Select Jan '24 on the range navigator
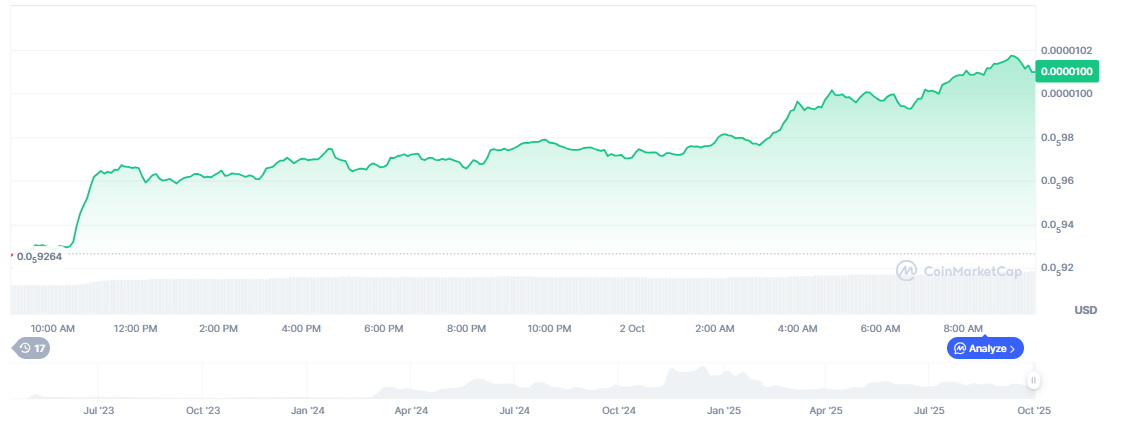 tap(308, 411)
